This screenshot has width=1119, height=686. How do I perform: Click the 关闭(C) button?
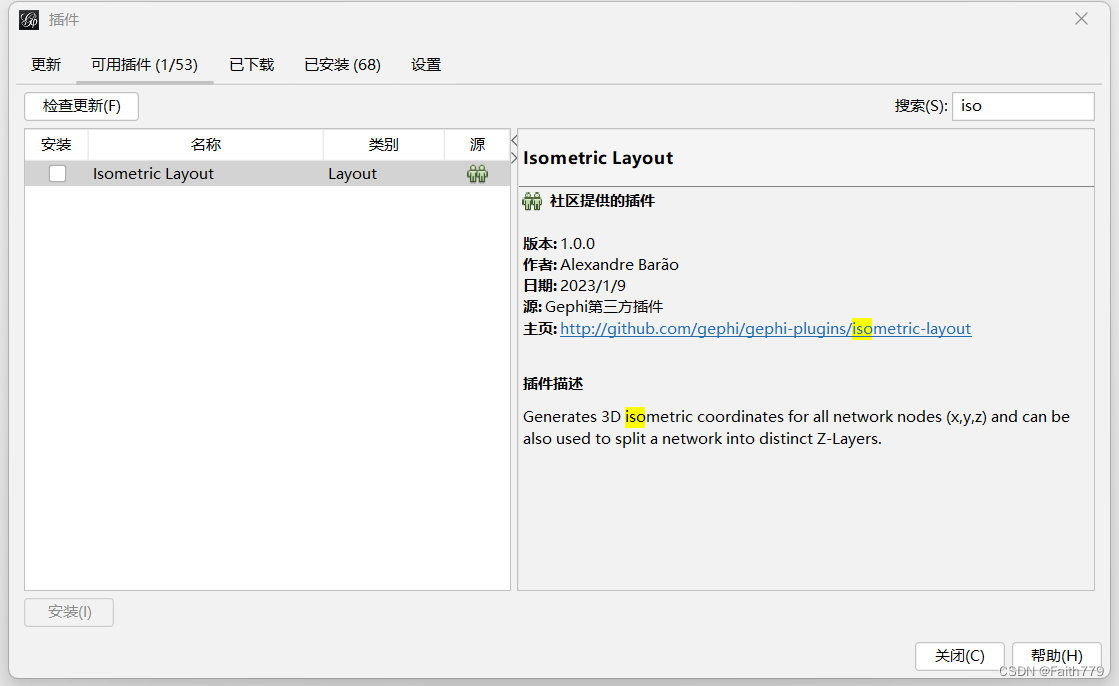960,656
